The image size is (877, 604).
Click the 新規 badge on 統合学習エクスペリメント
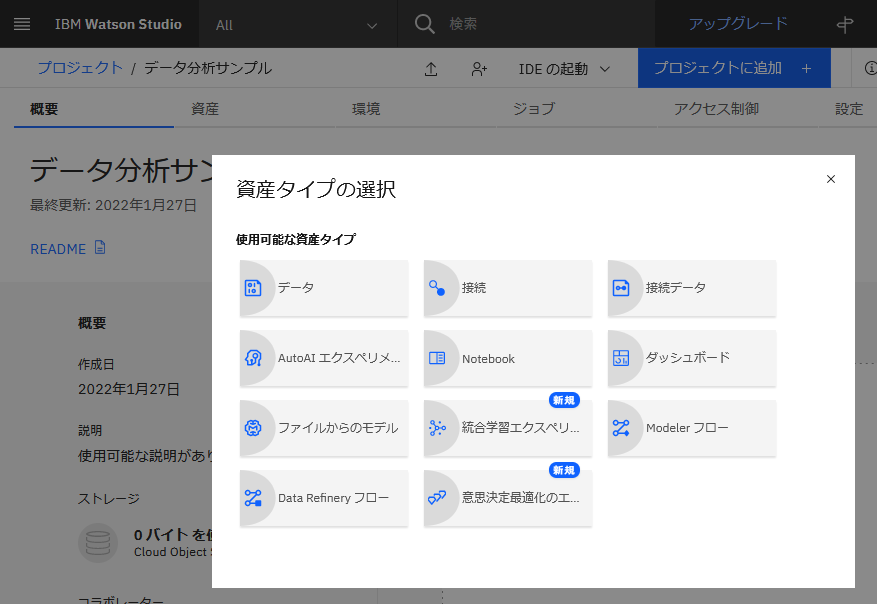coord(564,400)
